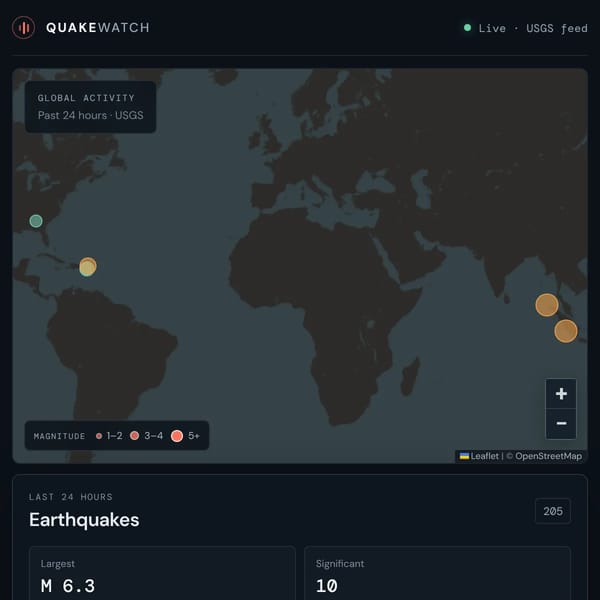This screenshot has width=600, height=600.
Task: Click the QUAKEWATCH title text
Action: click(98, 28)
